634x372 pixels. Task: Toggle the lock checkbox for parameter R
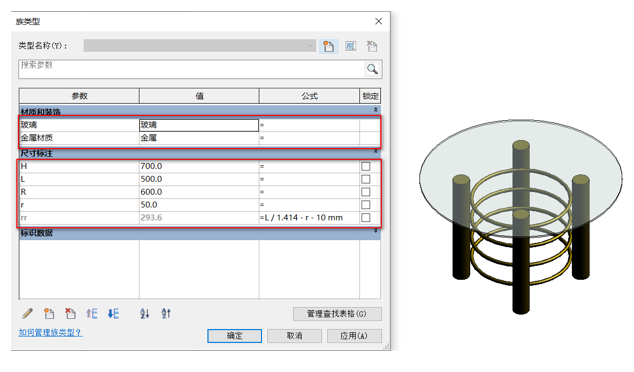coord(366,192)
